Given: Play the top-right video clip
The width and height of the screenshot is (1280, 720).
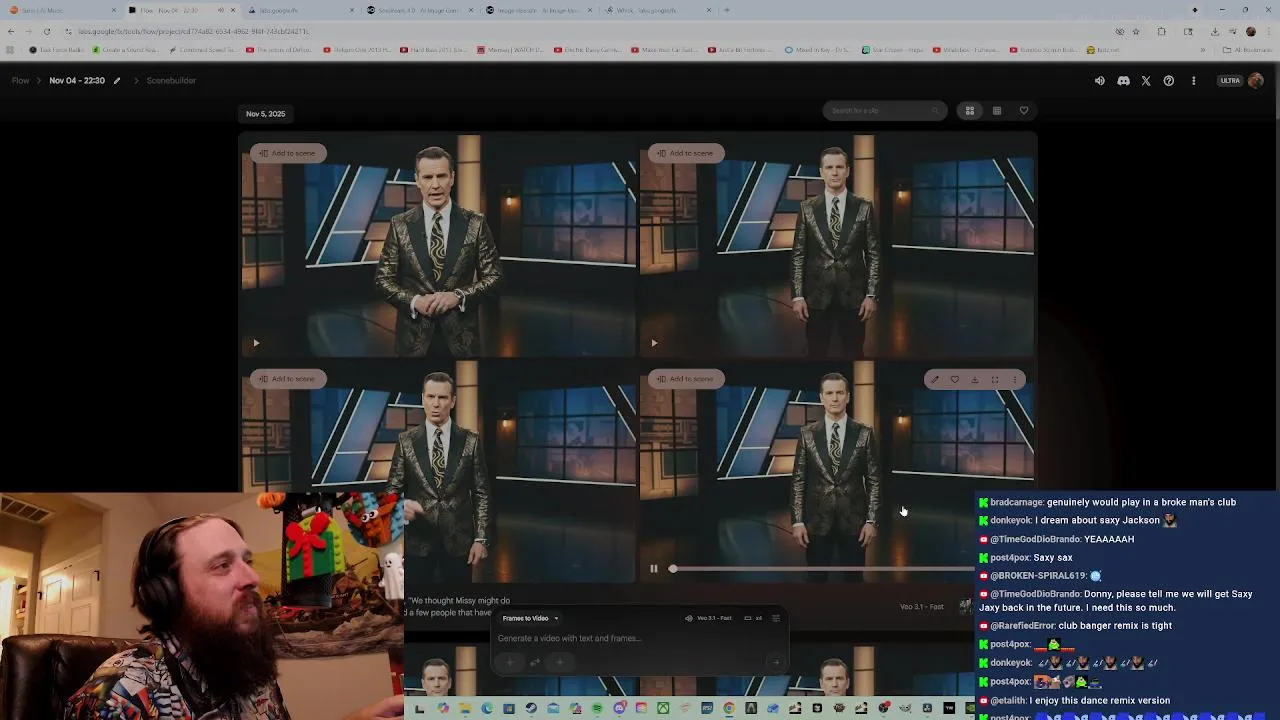Looking at the screenshot, I should coord(654,343).
